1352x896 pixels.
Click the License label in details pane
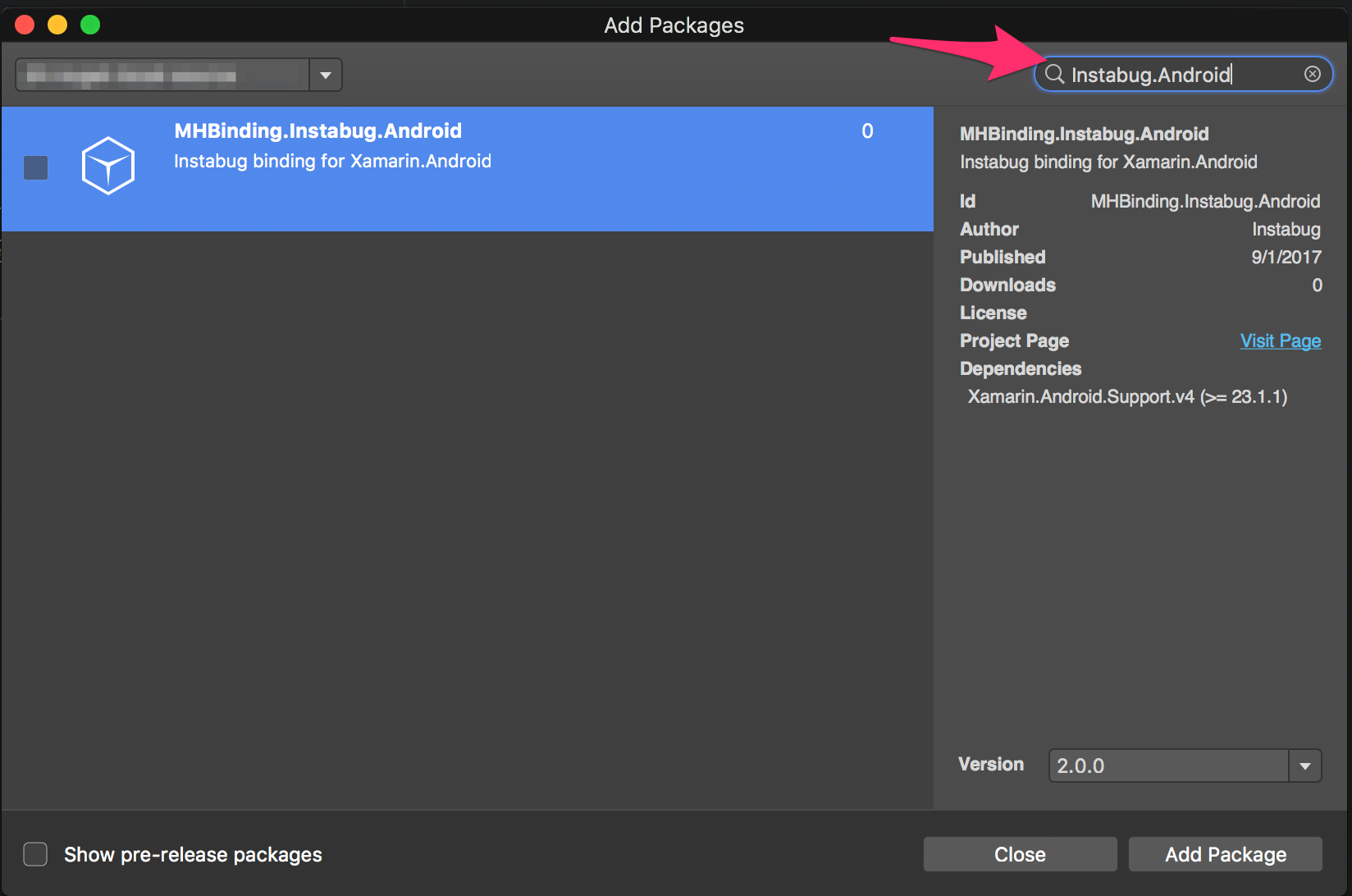click(x=993, y=313)
